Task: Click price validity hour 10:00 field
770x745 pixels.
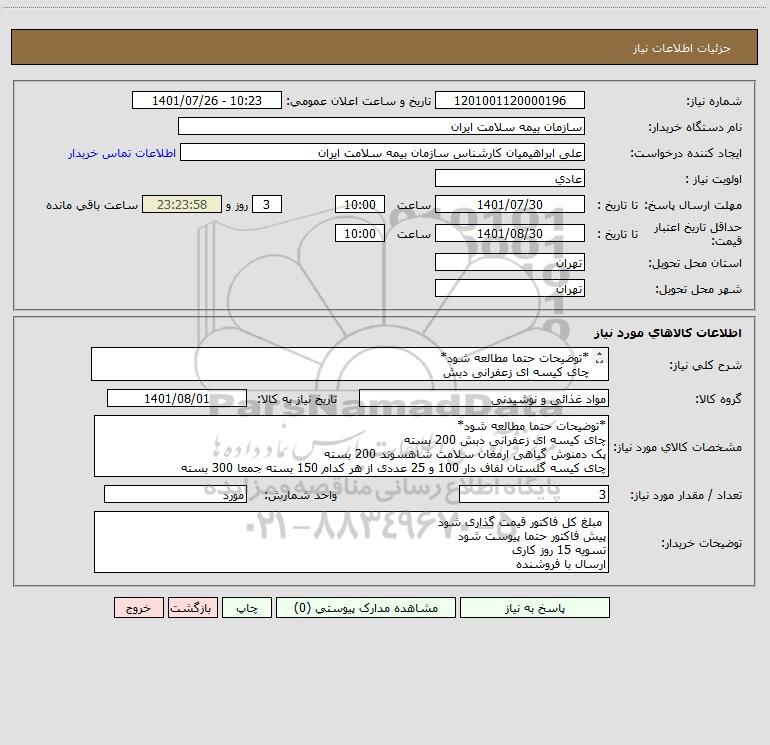Action: (x=359, y=233)
